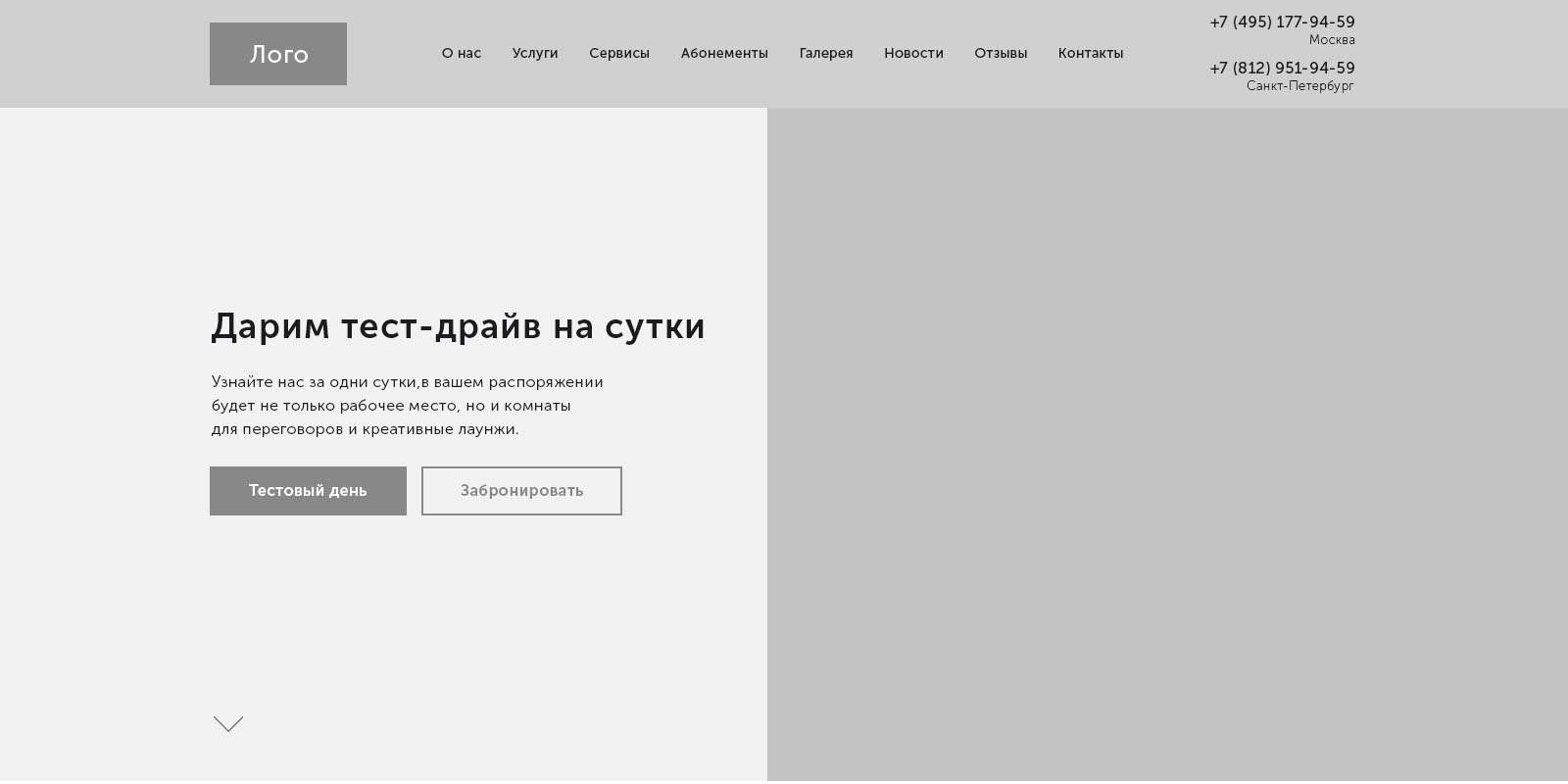1568x784 pixels.
Task: Navigate to Новости
Action: [913, 54]
